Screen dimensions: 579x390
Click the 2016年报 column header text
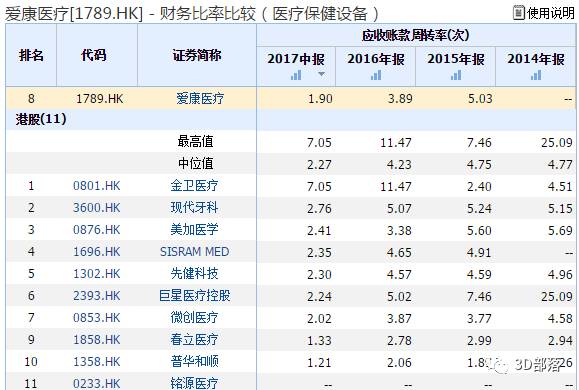(376, 59)
